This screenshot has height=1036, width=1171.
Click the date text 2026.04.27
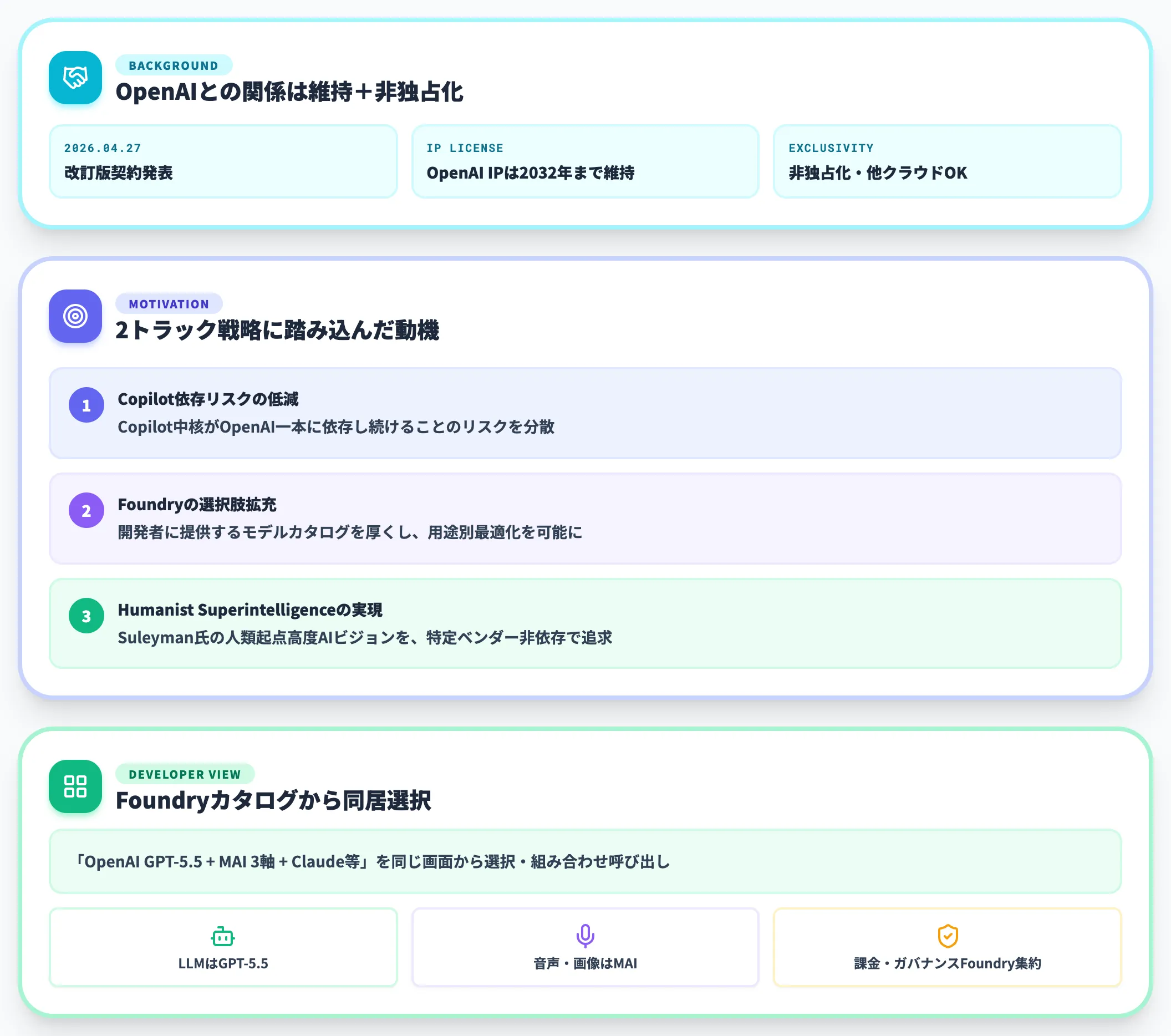(103, 148)
